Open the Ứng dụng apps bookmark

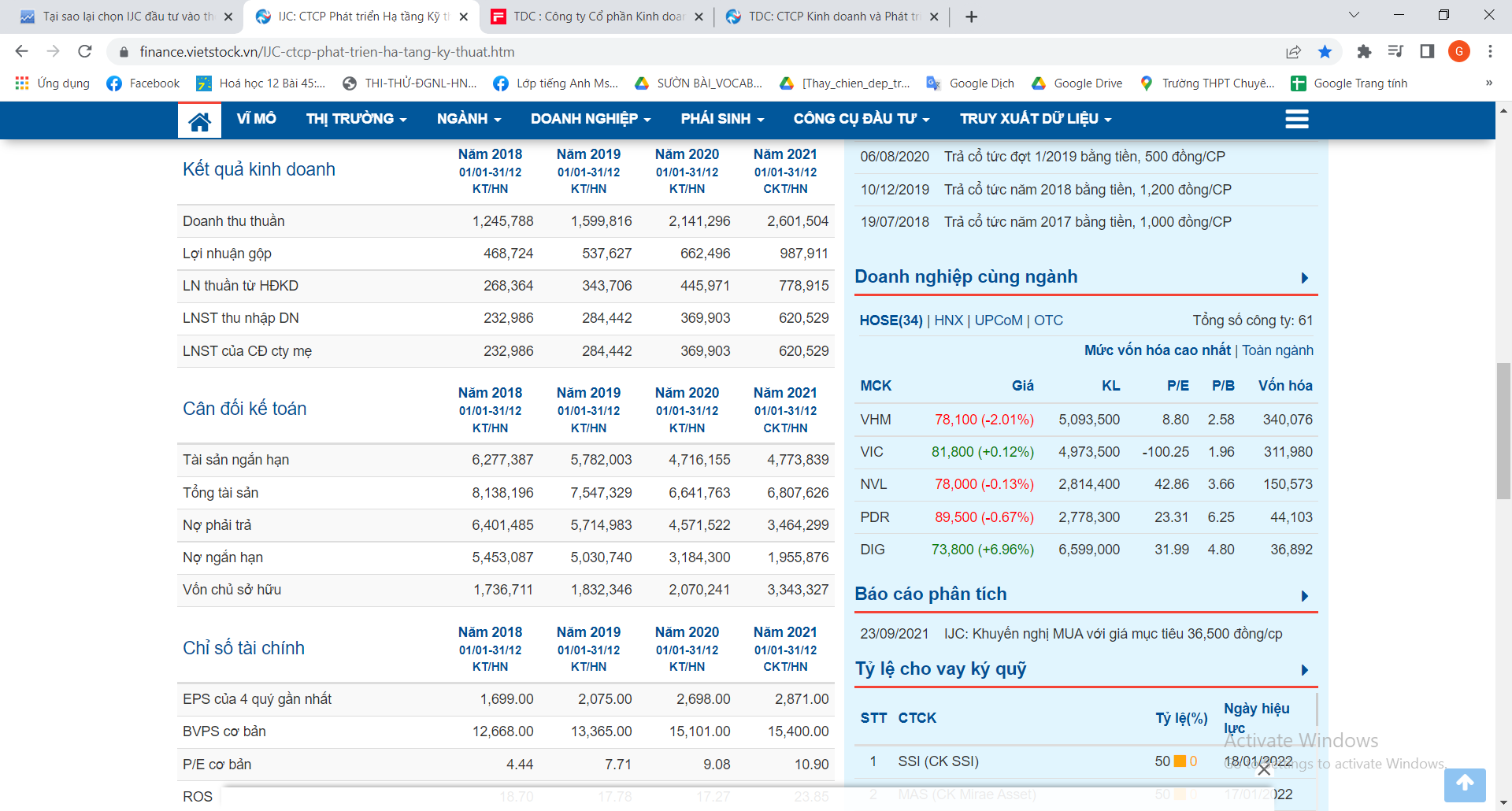coord(52,83)
